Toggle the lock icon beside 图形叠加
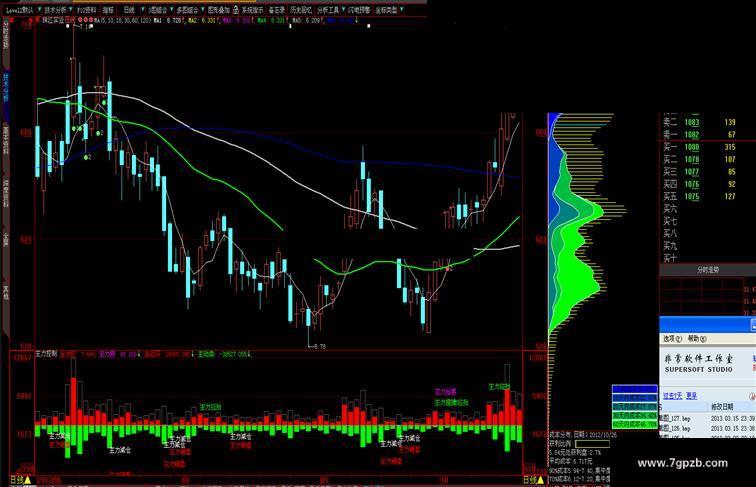The width and height of the screenshot is (756, 487). pos(236,9)
